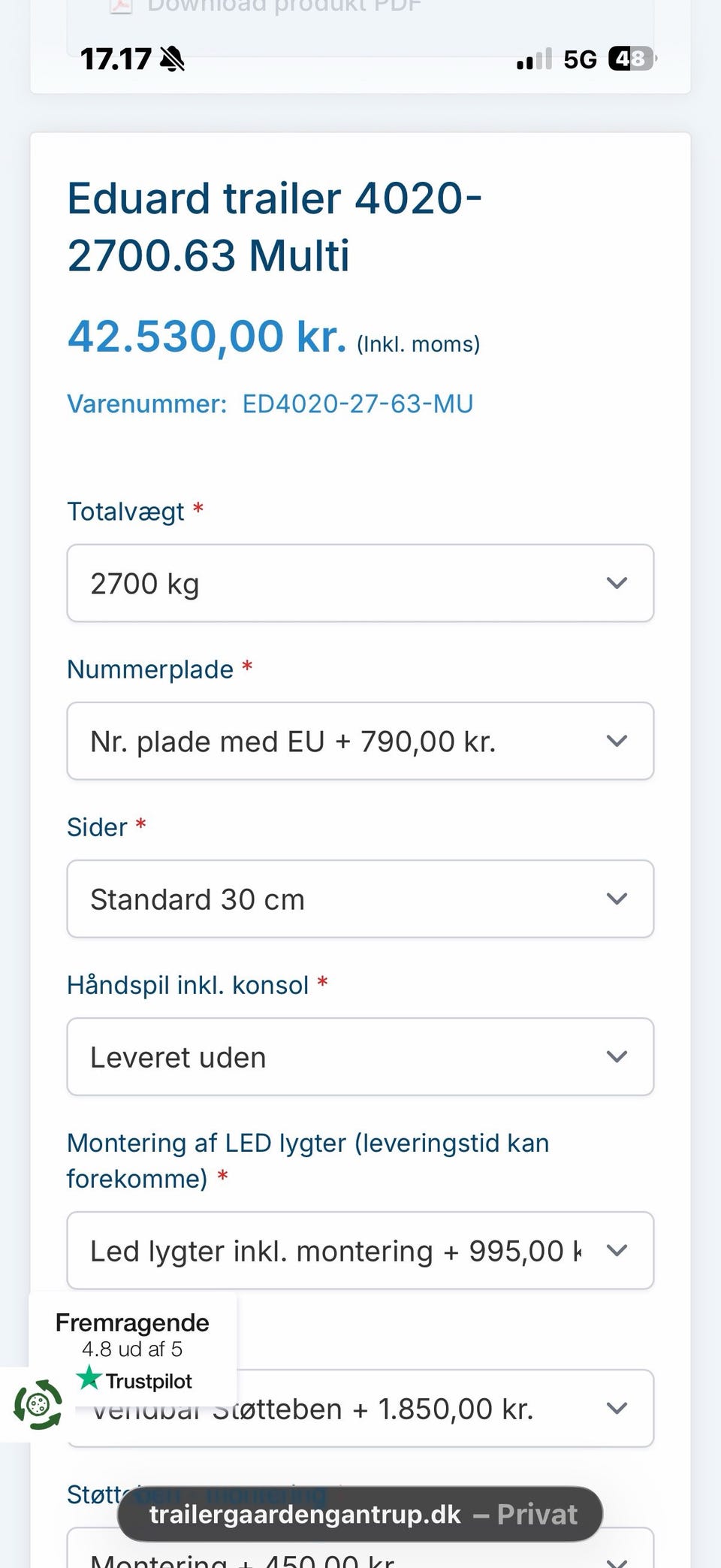Tap the green recycle cookie icon
The width and height of the screenshot is (721, 1568).
click(x=38, y=1403)
